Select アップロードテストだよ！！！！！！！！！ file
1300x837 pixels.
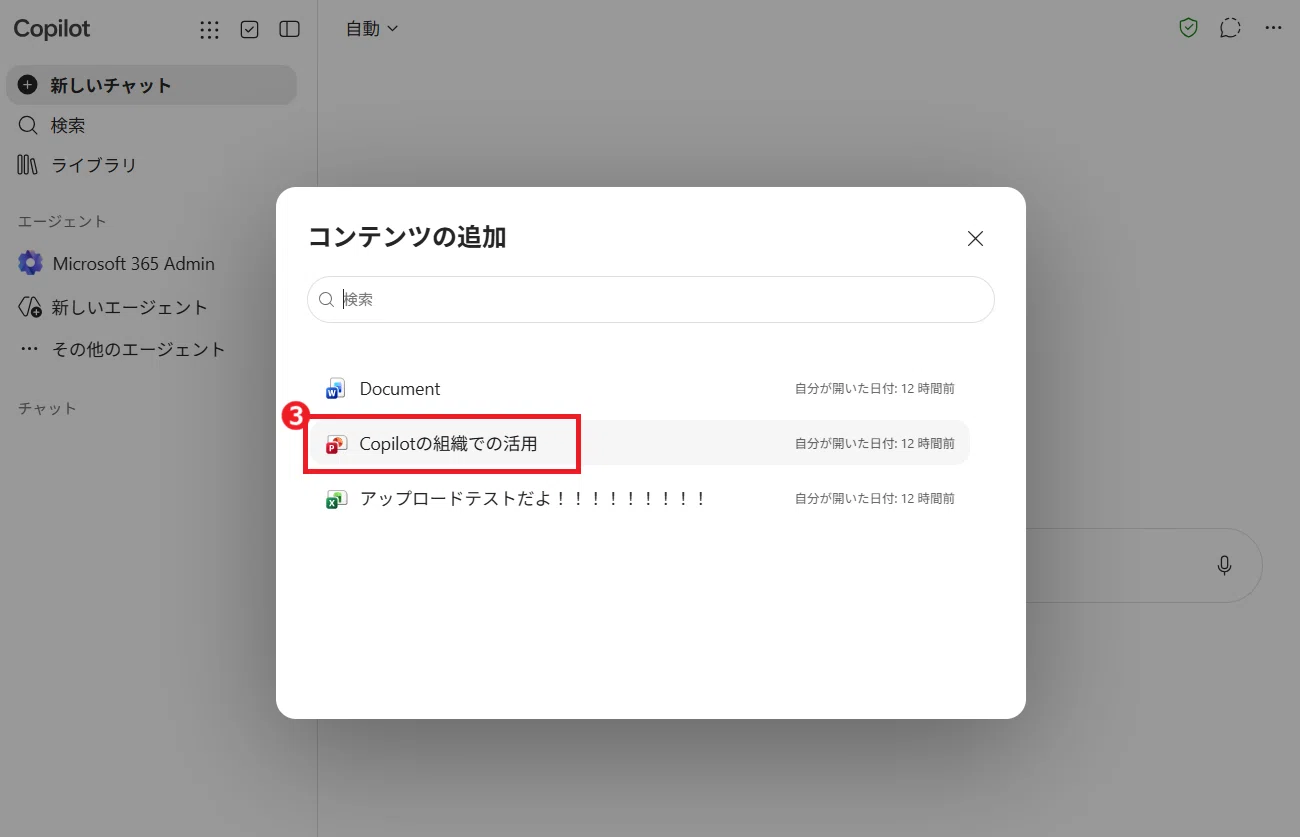(x=639, y=499)
